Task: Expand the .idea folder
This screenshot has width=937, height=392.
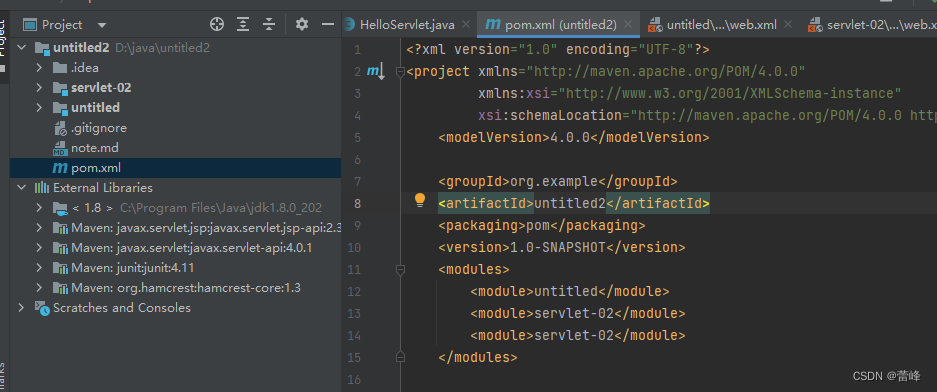Action: (x=39, y=68)
